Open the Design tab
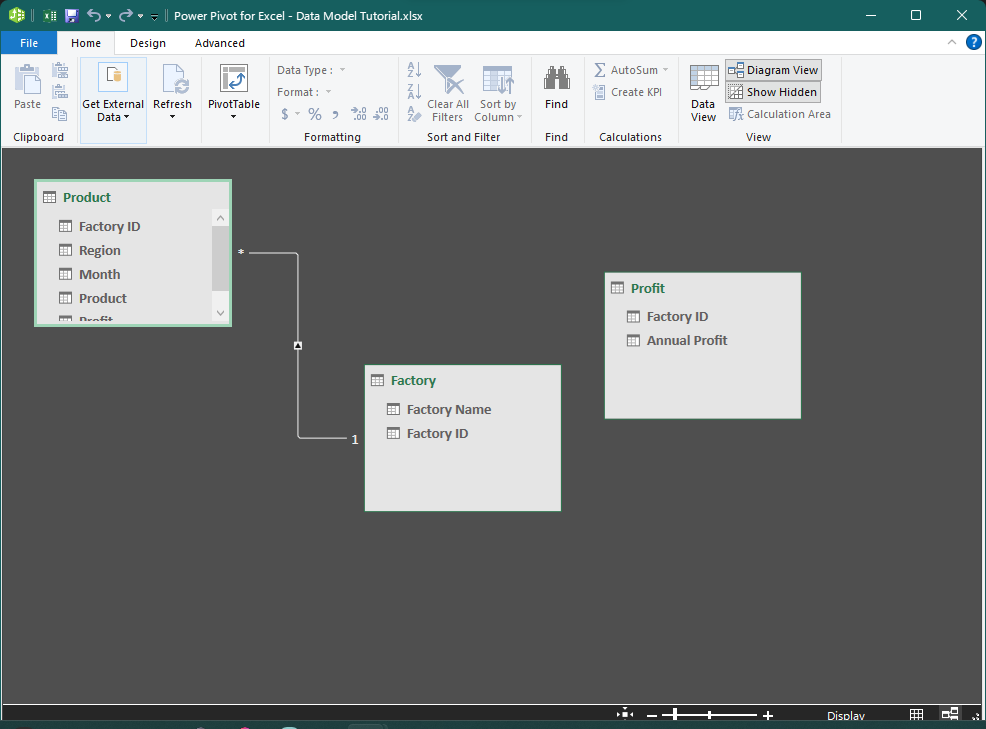The height and width of the screenshot is (729, 986). (148, 43)
